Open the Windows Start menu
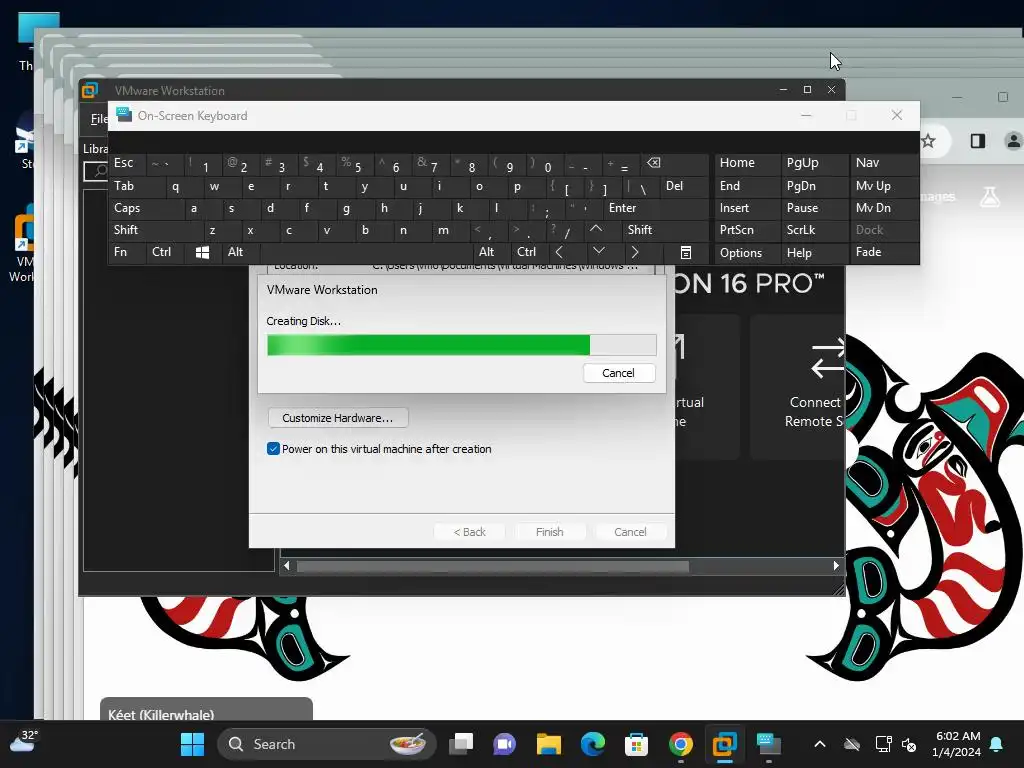The height and width of the screenshot is (768, 1024). (x=192, y=744)
